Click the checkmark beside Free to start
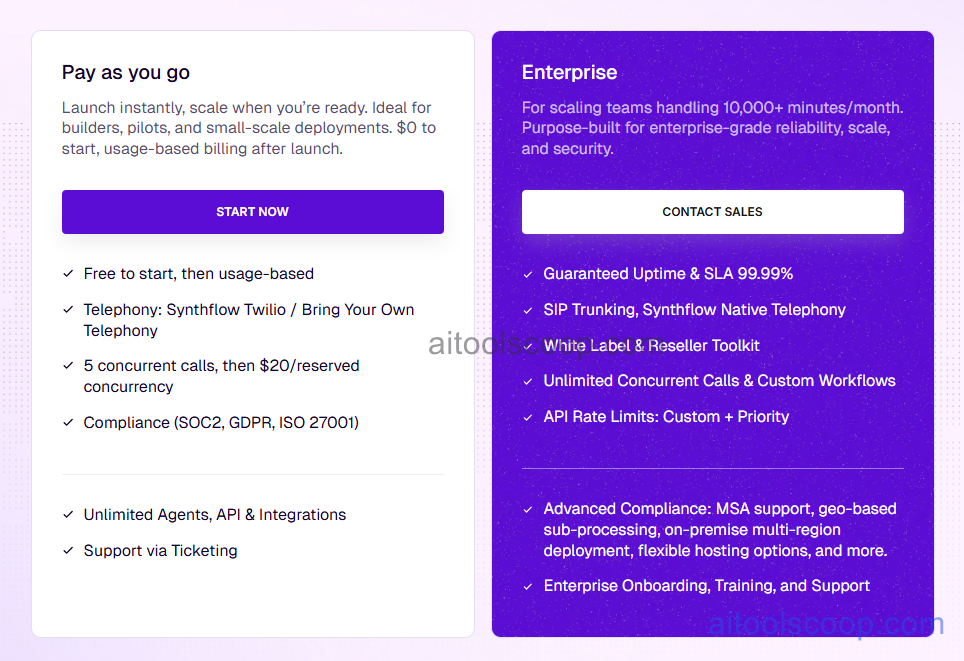 [x=68, y=273]
